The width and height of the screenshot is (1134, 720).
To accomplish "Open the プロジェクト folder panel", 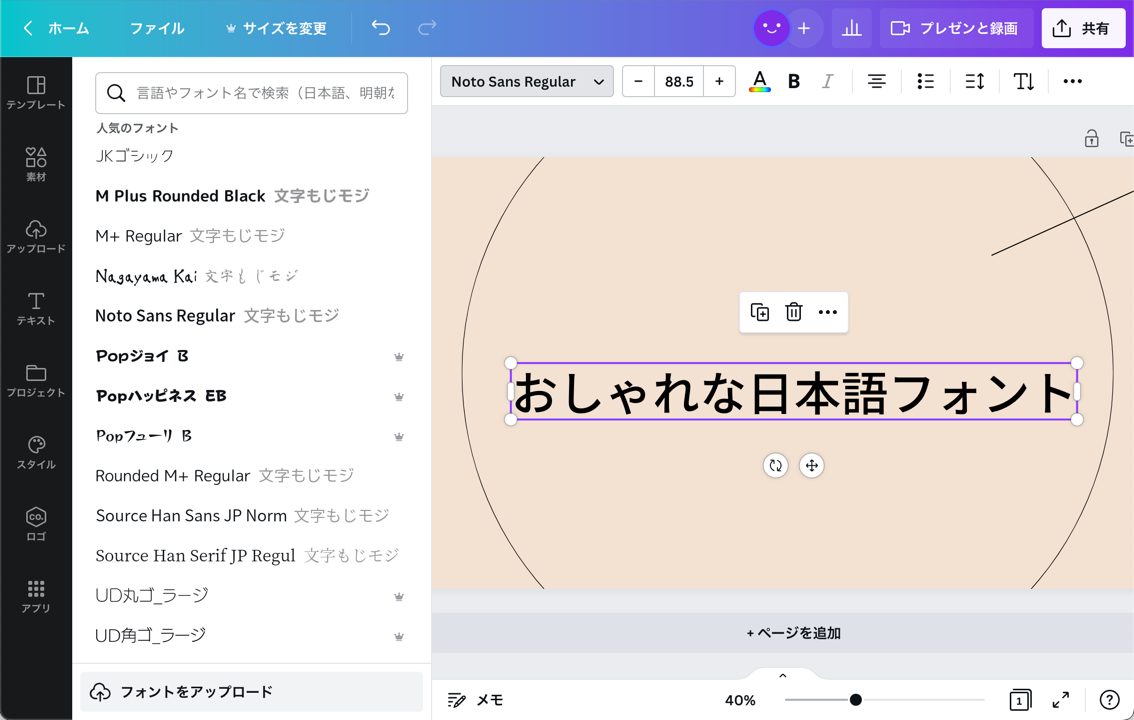I will [x=35, y=380].
